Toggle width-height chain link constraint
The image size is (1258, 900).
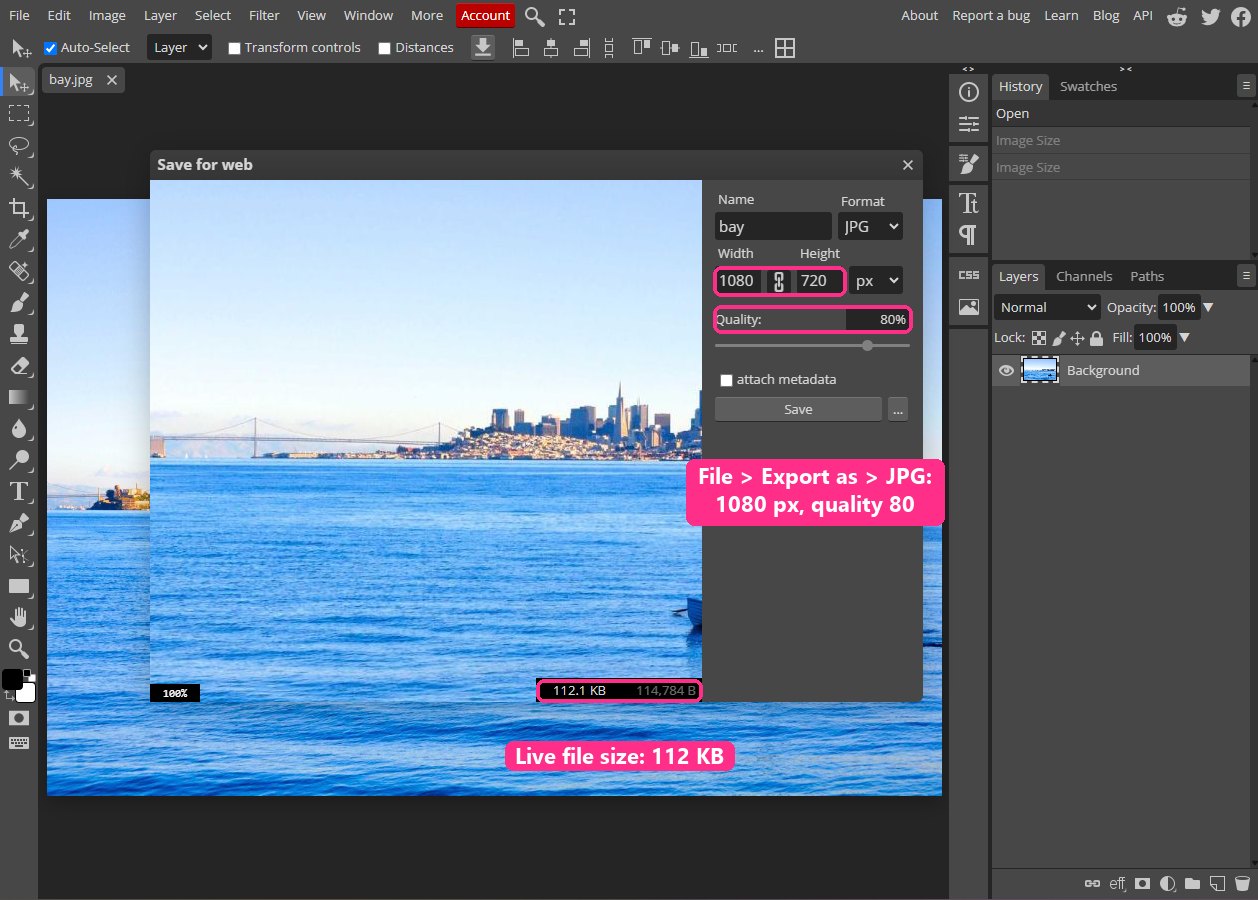(x=779, y=281)
